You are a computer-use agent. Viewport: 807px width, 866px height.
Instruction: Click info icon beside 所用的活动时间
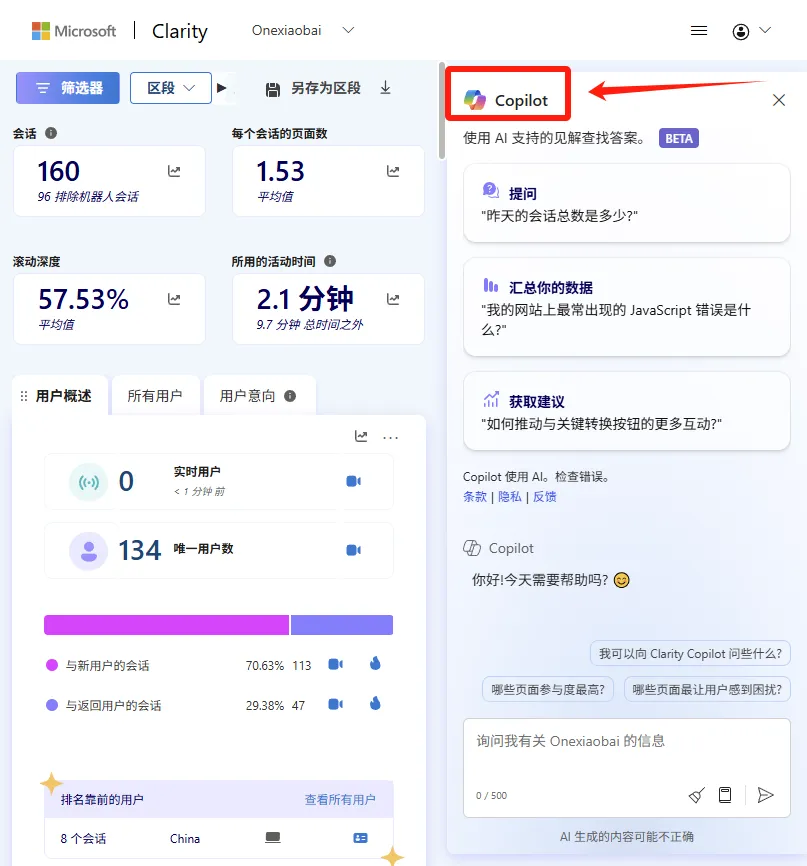330,261
